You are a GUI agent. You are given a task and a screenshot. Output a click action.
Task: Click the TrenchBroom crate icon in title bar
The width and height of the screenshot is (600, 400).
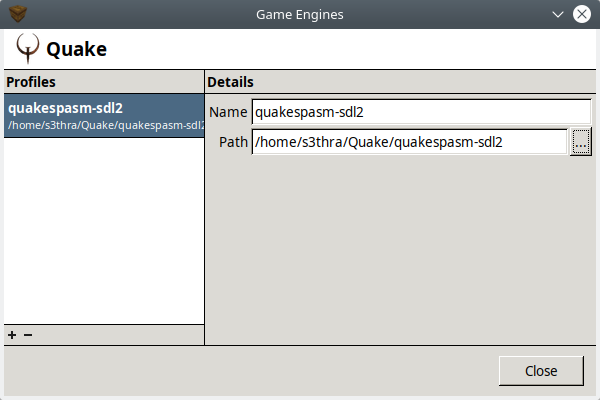tap(18, 14)
